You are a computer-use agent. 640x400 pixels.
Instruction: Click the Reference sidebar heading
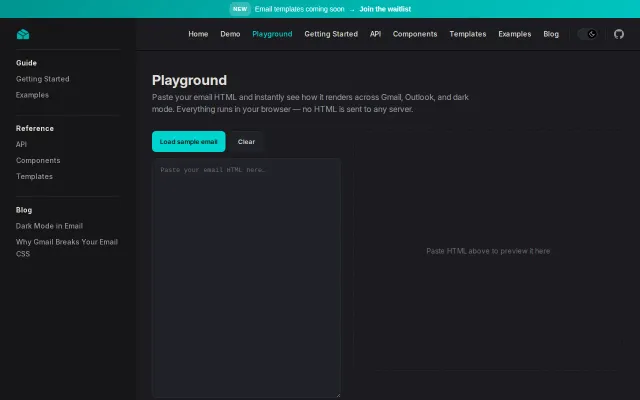[x=35, y=128]
